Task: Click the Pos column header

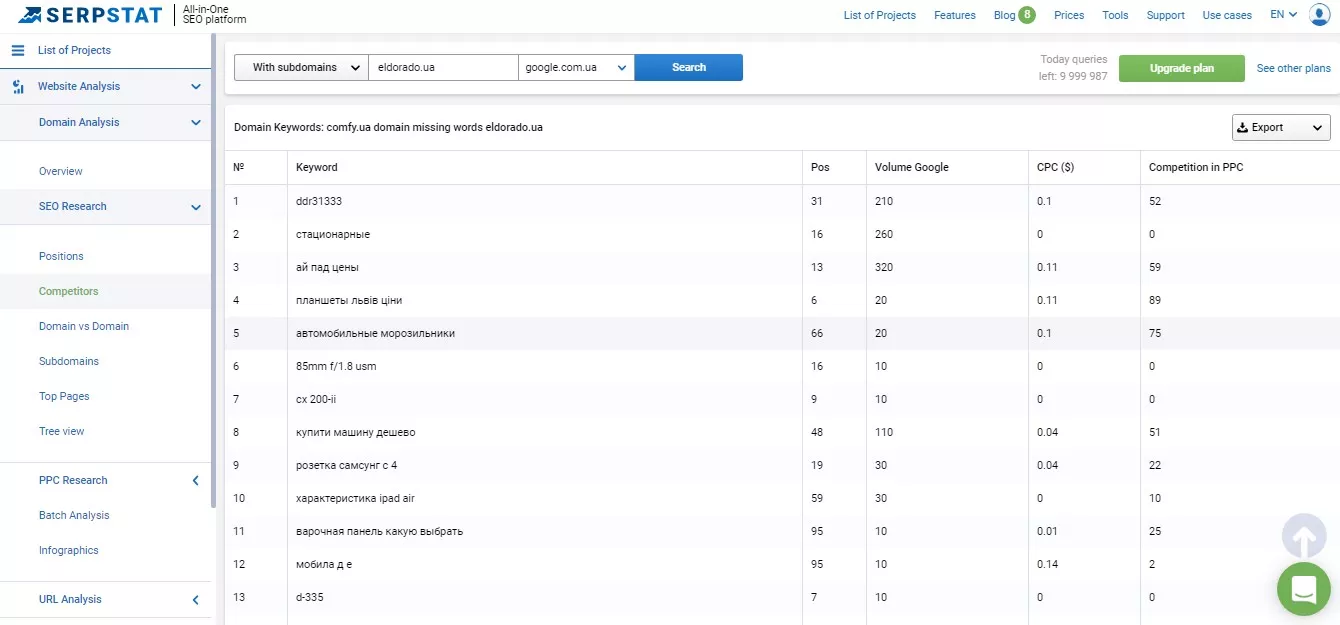Action: (820, 167)
